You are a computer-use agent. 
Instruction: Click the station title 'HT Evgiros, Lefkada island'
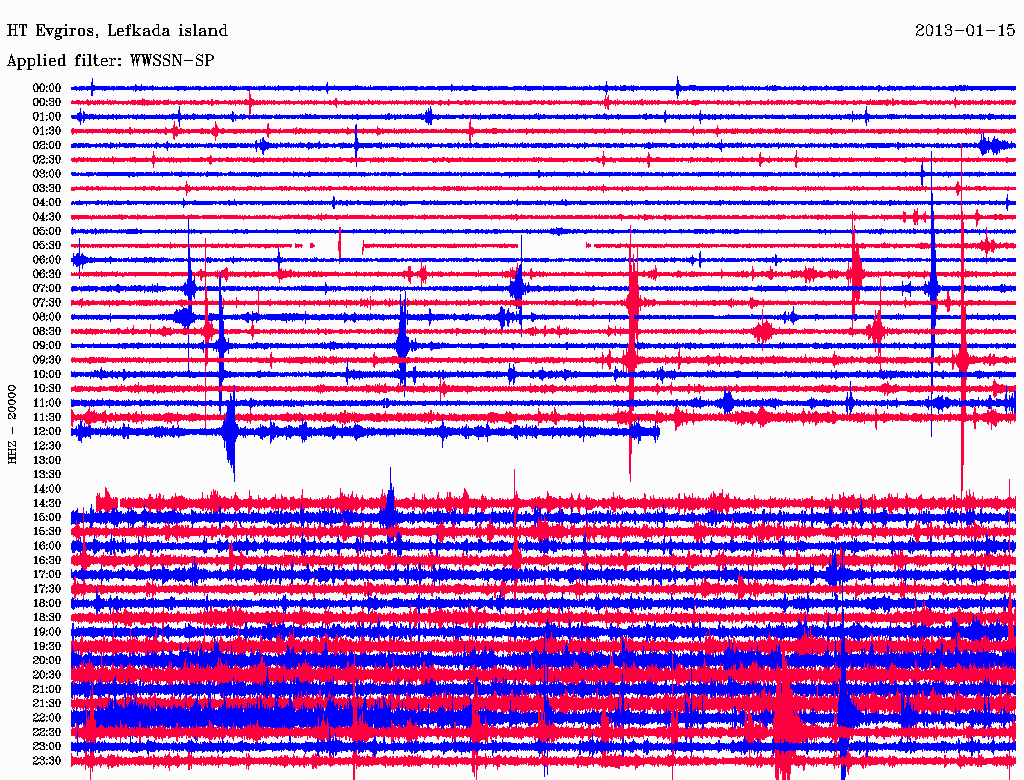click(x=118, y=30)
